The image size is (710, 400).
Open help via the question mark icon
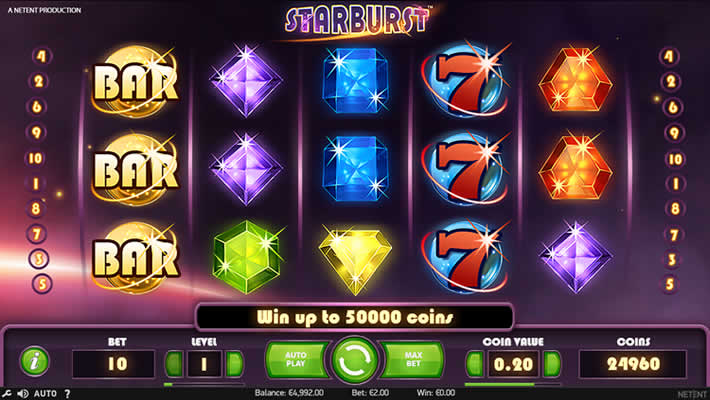tap(67, 393)
